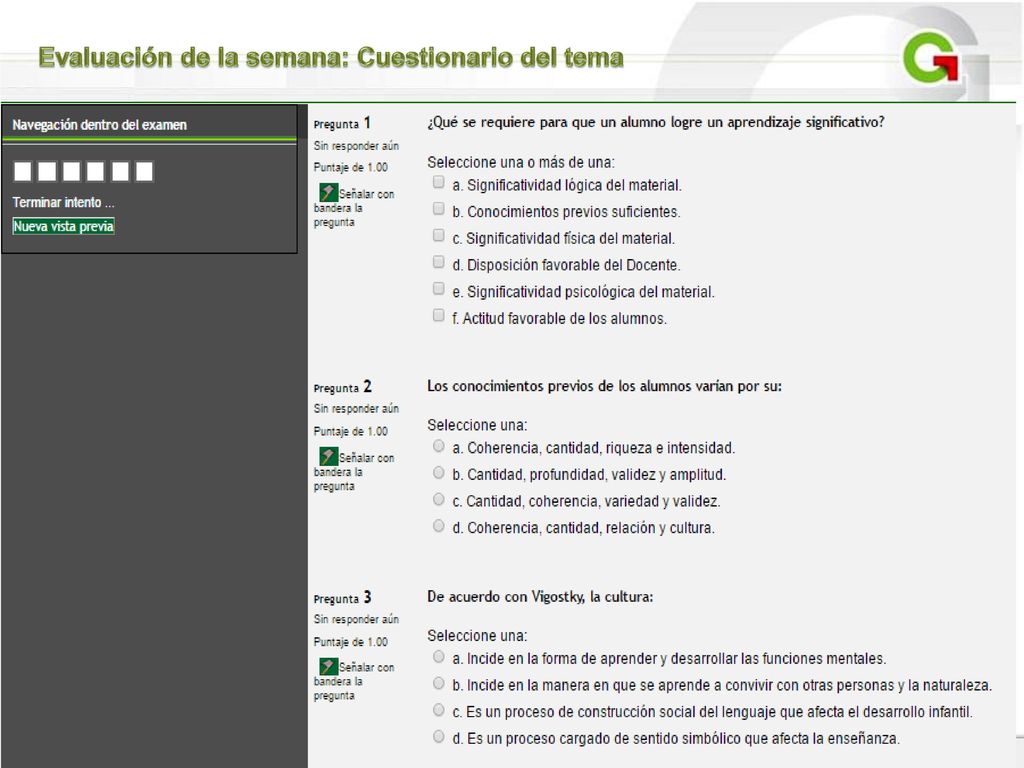Viewport: 1024px width, 768px height.
Task: Go to question 1 navigation box
Action: coord(23,172)
